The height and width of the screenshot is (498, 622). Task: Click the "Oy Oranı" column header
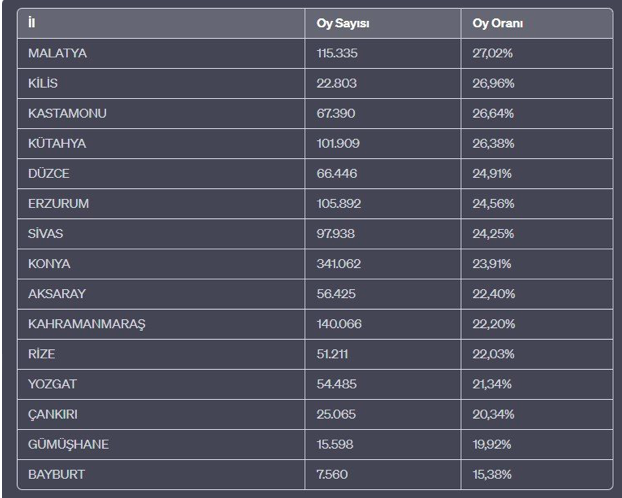pyautogui.click(x=498, y=23)
